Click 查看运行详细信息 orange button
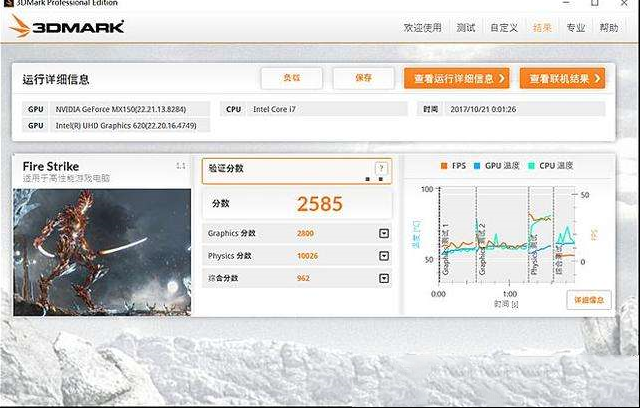The height and width of the screenshot is (408, 640). point(457,78)
